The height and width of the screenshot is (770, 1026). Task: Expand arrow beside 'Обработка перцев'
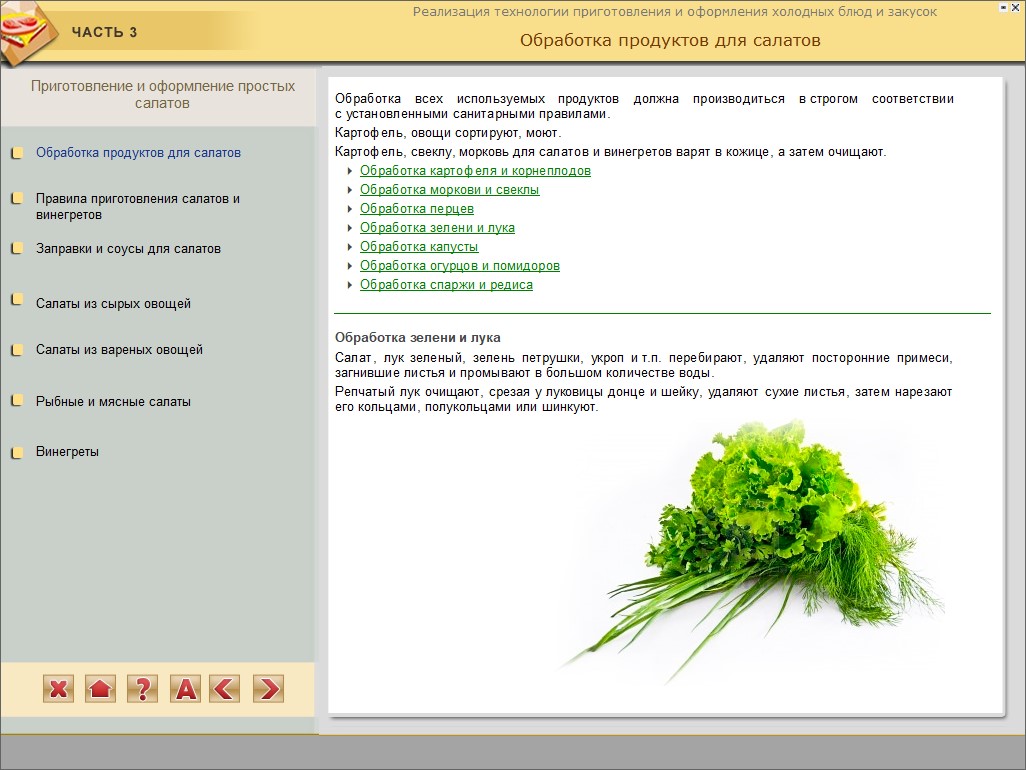coord(350,209)
